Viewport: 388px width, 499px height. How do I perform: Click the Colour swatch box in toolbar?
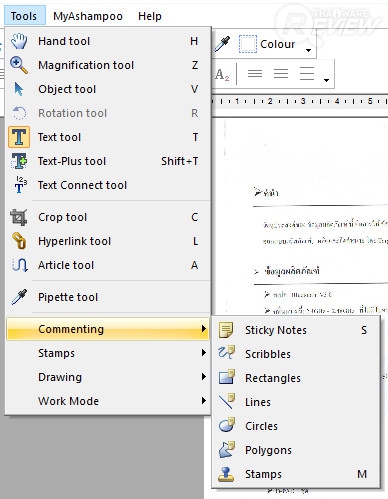click(x=248, y=44)
